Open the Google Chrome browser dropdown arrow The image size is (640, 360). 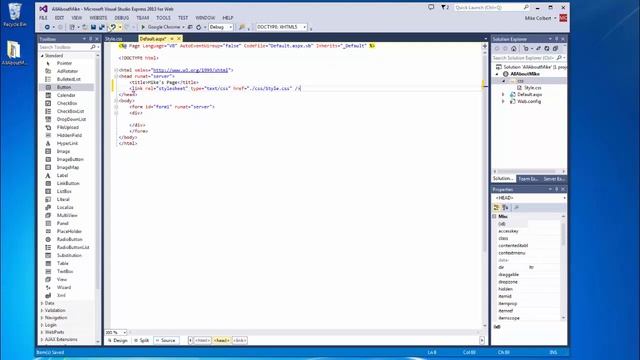[x=183, y=27]
